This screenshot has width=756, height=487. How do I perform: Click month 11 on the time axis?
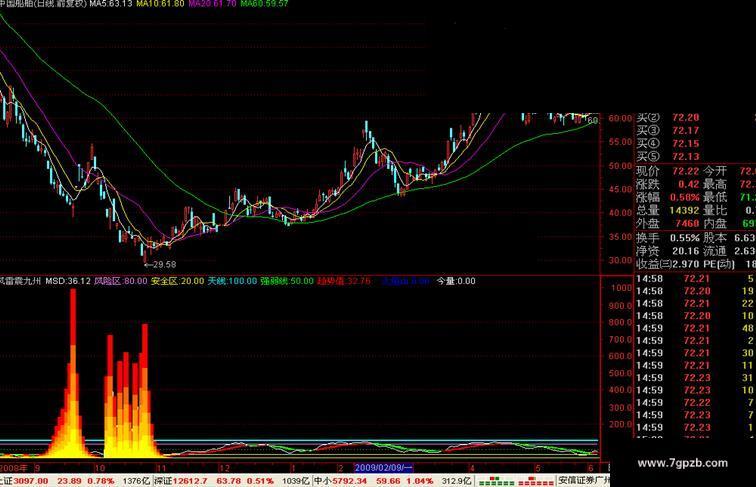pyautogui.click(x=161, y=468)
